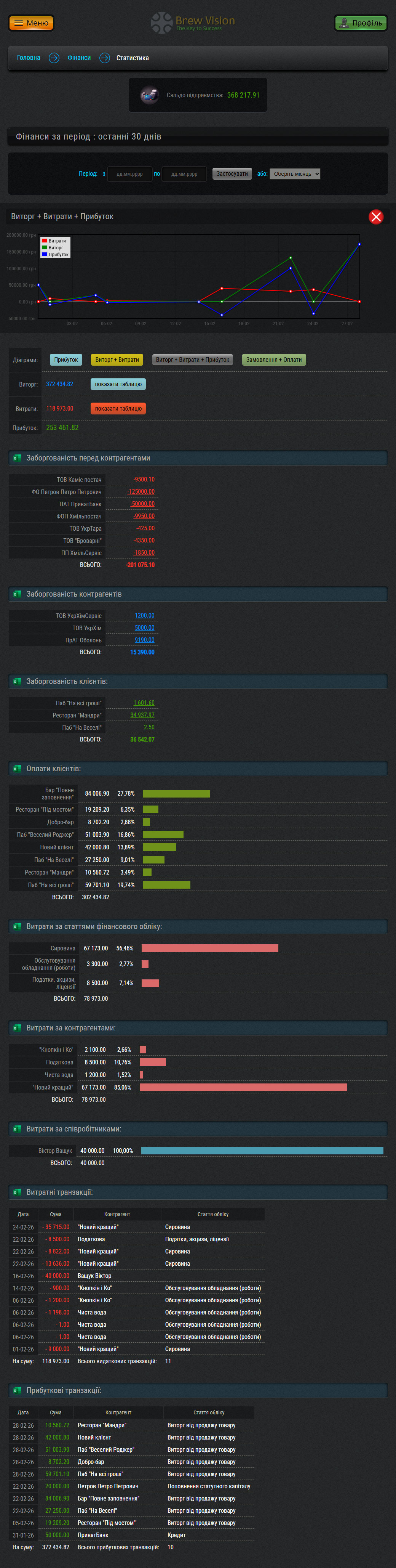Toggle the "показати таблицю" button for Виторг
396x1568 pixels.
[x=118, y=384]
